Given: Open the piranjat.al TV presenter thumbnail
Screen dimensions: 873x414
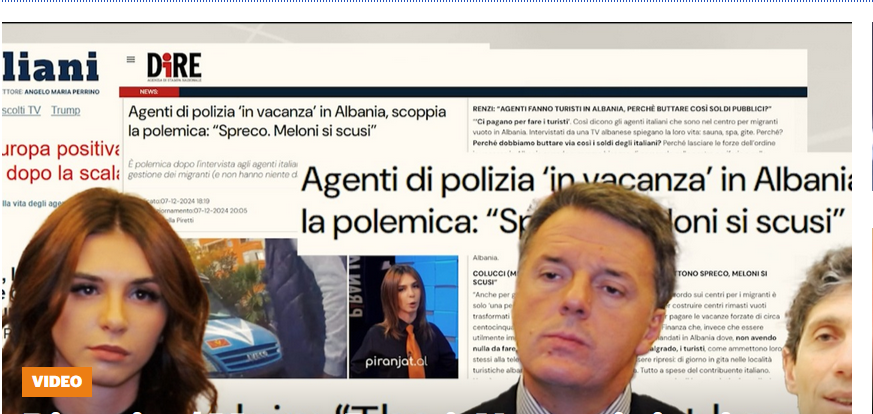Looking at the screenshot, I should coord(403,315).
